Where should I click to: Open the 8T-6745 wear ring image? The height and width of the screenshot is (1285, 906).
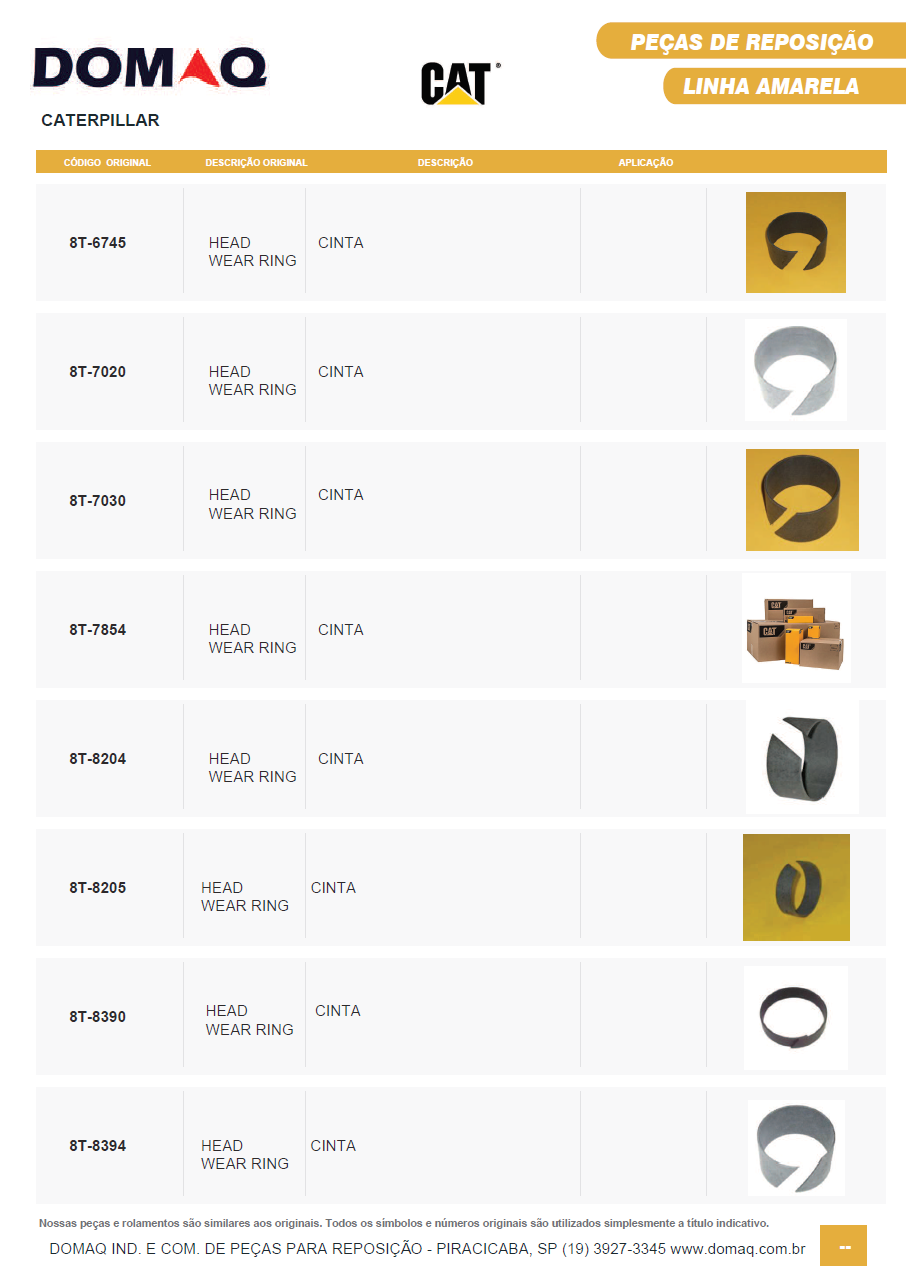coord(795,243)
